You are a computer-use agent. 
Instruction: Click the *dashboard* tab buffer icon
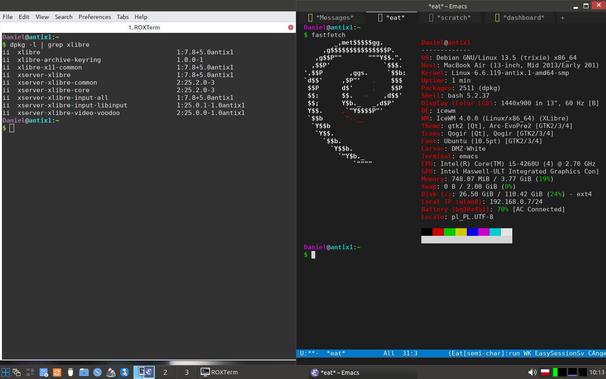point(497,18)
